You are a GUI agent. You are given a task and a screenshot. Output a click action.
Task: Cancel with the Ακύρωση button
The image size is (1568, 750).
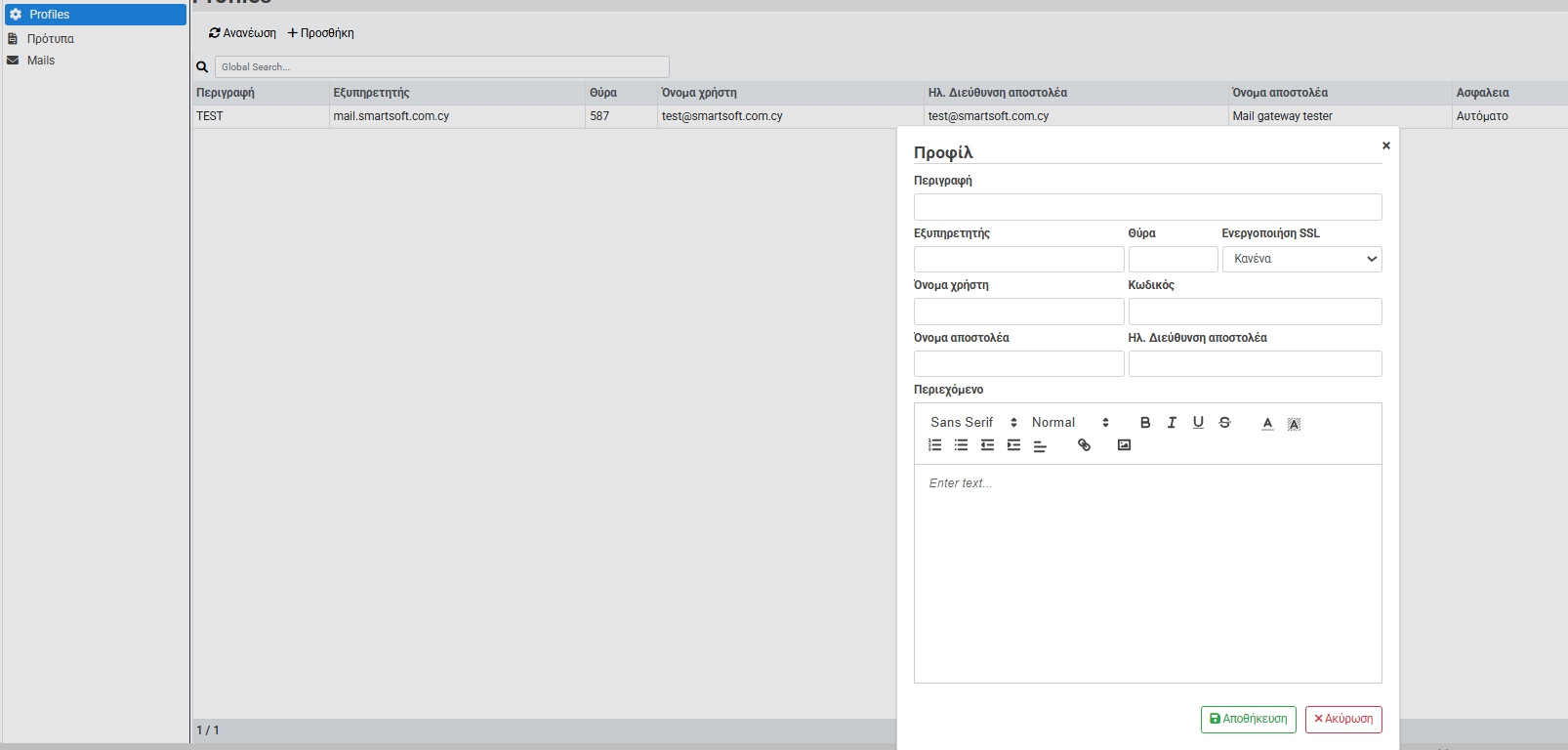[1343, 719]
